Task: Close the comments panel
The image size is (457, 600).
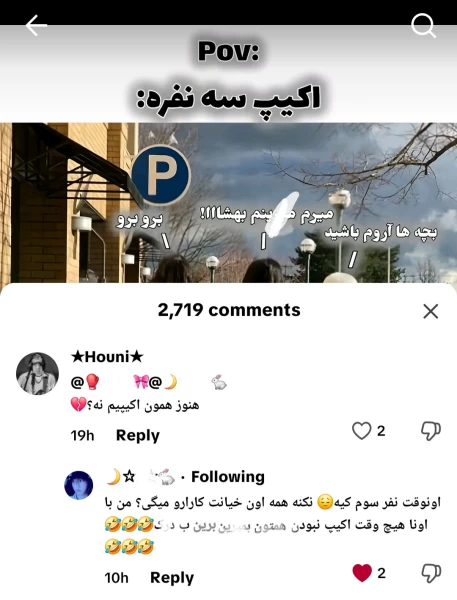Action: (x=431, y=311)
